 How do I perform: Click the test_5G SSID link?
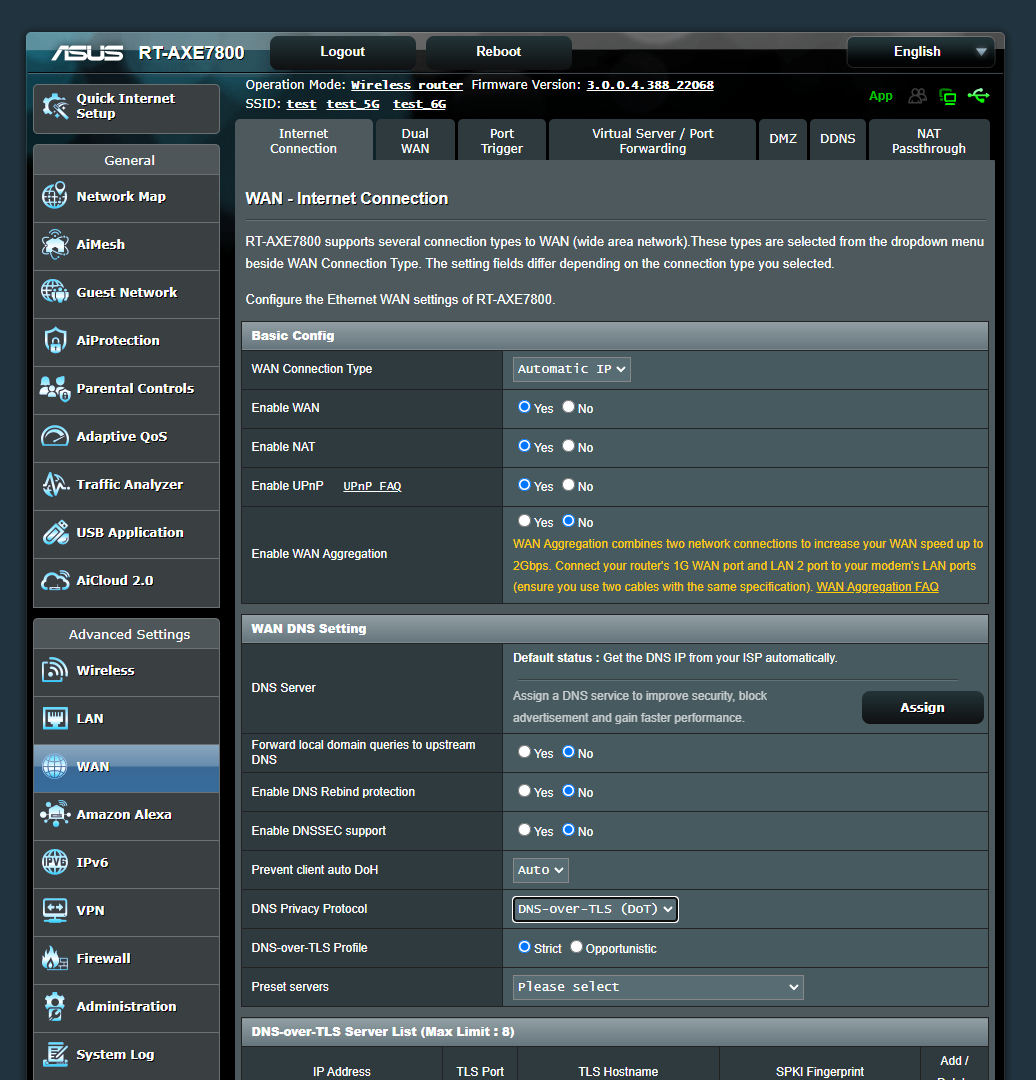click(353, 104)
